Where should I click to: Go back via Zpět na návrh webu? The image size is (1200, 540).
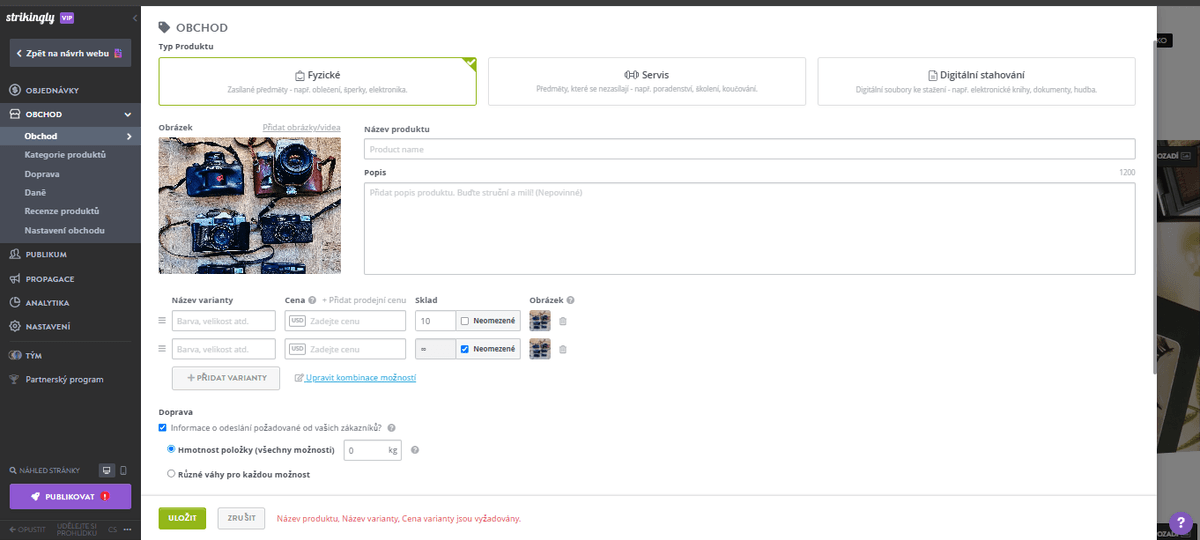[x=70, y=52]
